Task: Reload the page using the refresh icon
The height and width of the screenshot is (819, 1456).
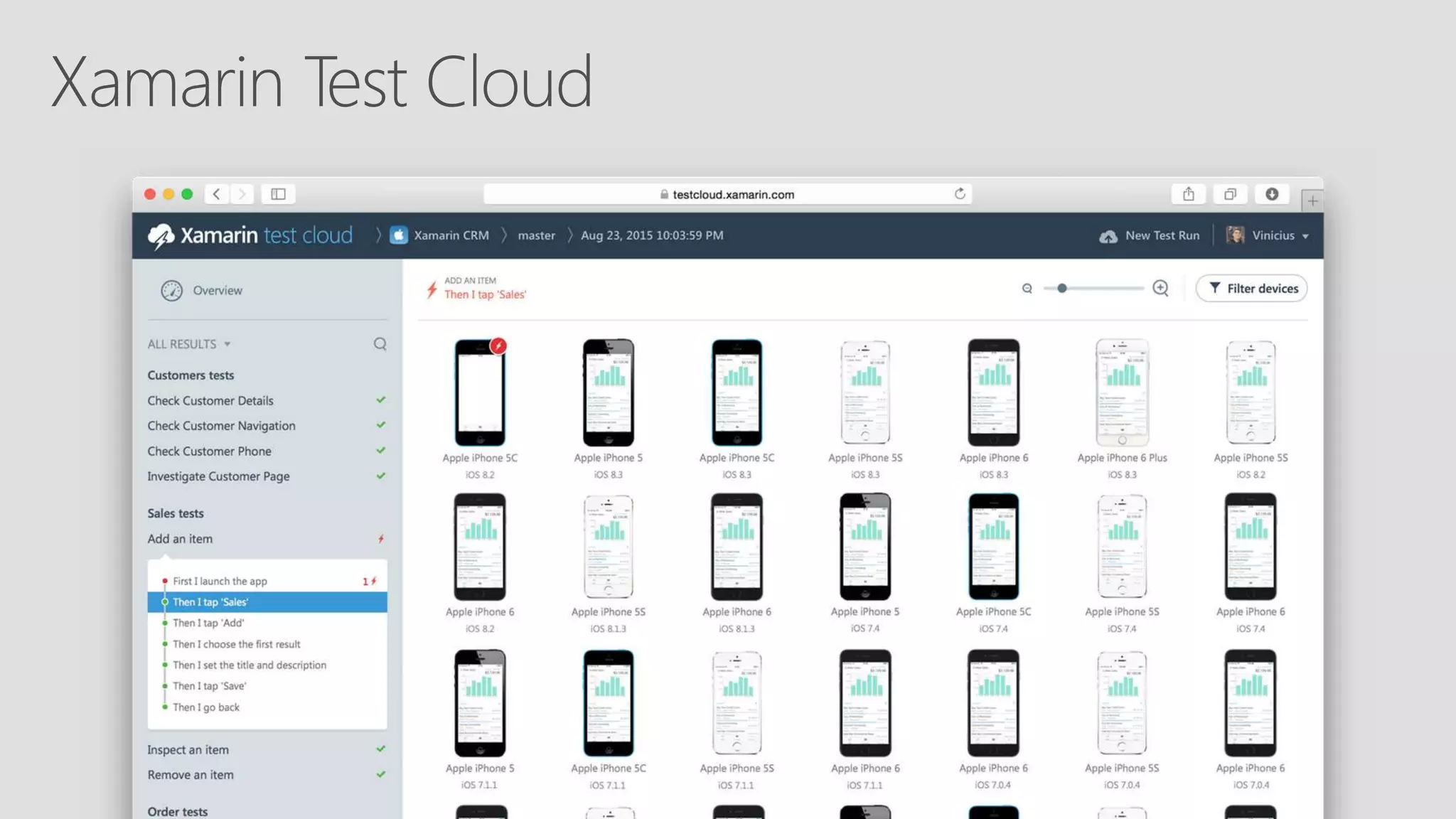Action: point(960,194)
